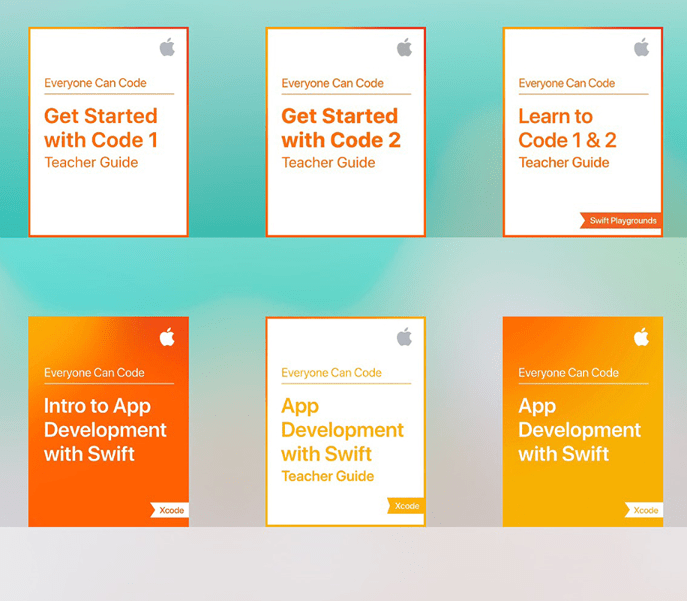The width and height of the screenshot is (687, 601).
Task: Click the gray Apple logo on App Development Teacher Guide
Action: coord(404,337)
